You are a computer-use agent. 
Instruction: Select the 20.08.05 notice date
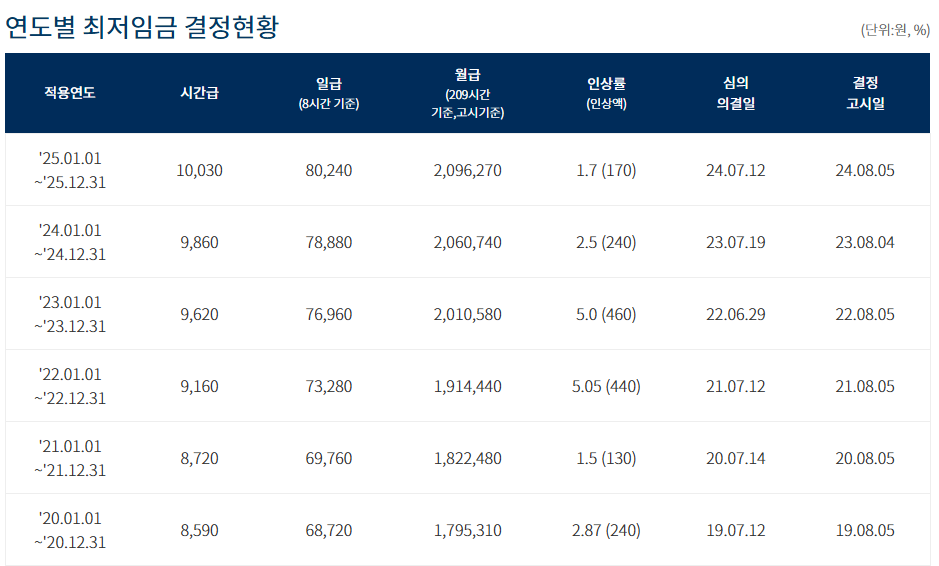865,458
